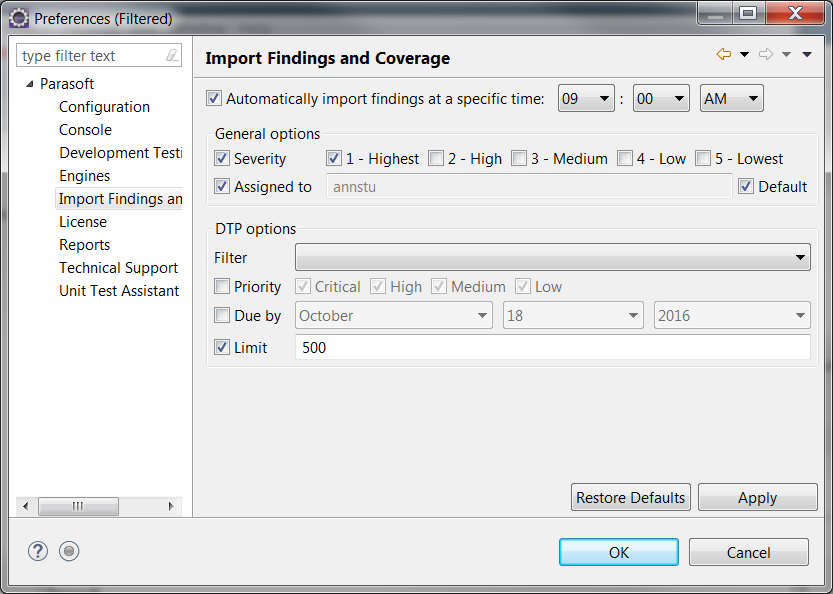
Task: Click the scrollbar right arrow in the tree
Action: [x=171, y=506]
